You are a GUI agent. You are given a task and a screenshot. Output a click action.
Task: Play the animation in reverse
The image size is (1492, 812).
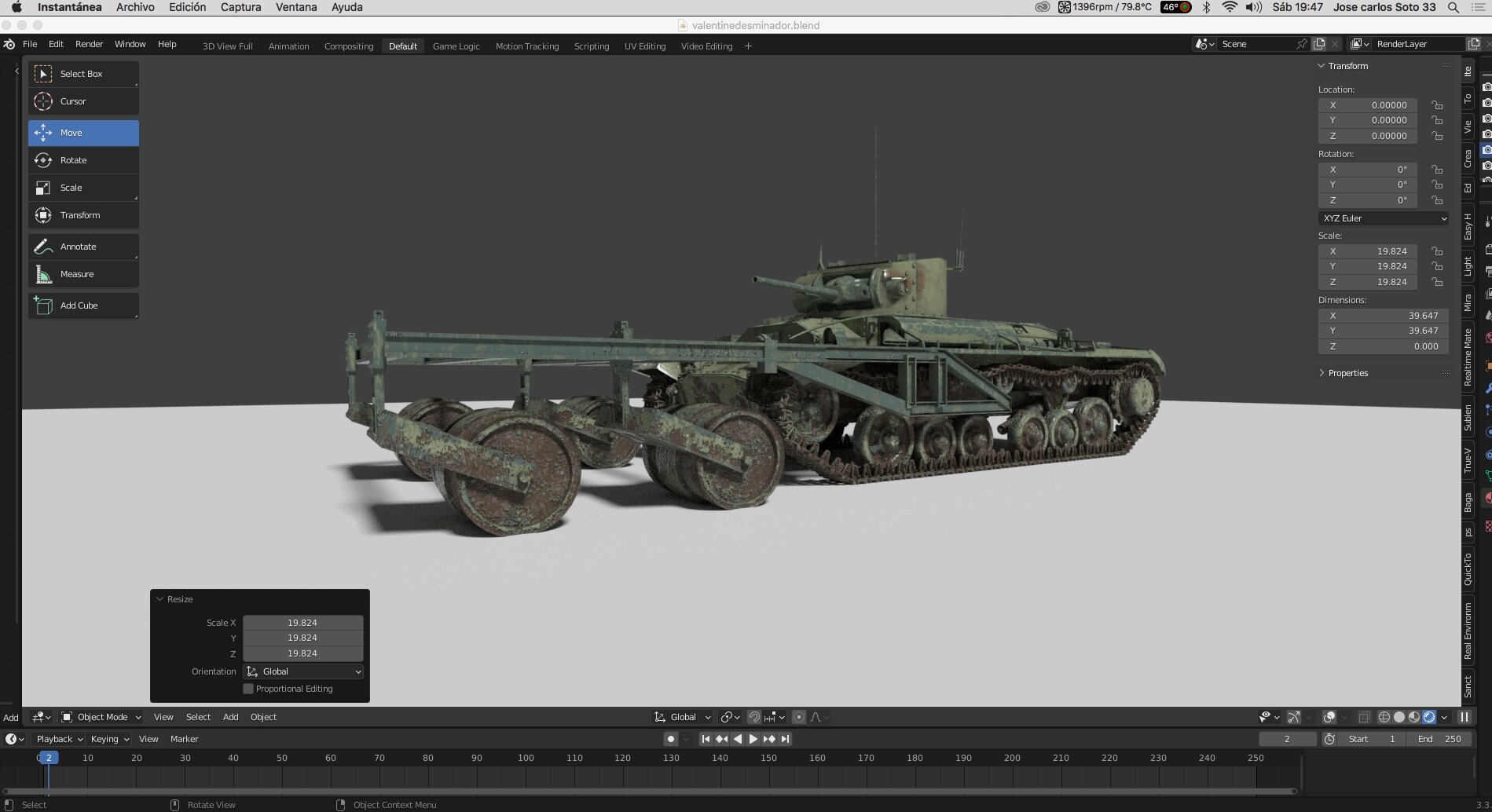coord(737,739)
